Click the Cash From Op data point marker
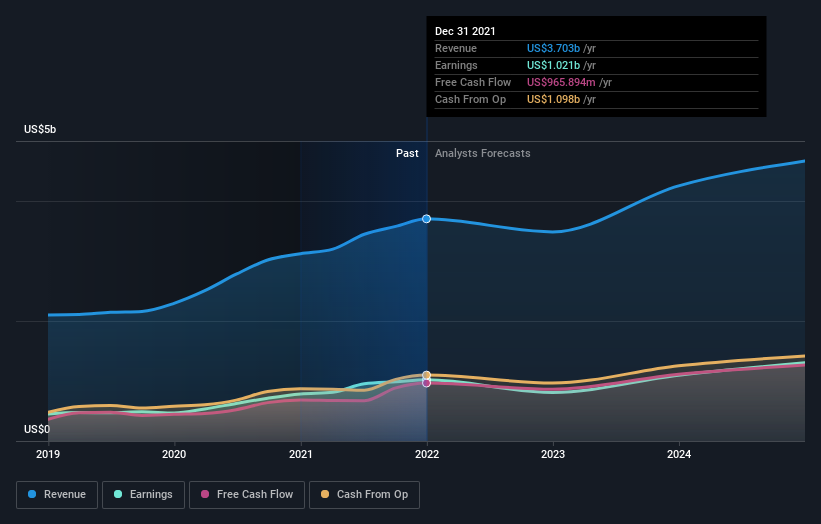The image size is (821, 524). tap(427, 375)
